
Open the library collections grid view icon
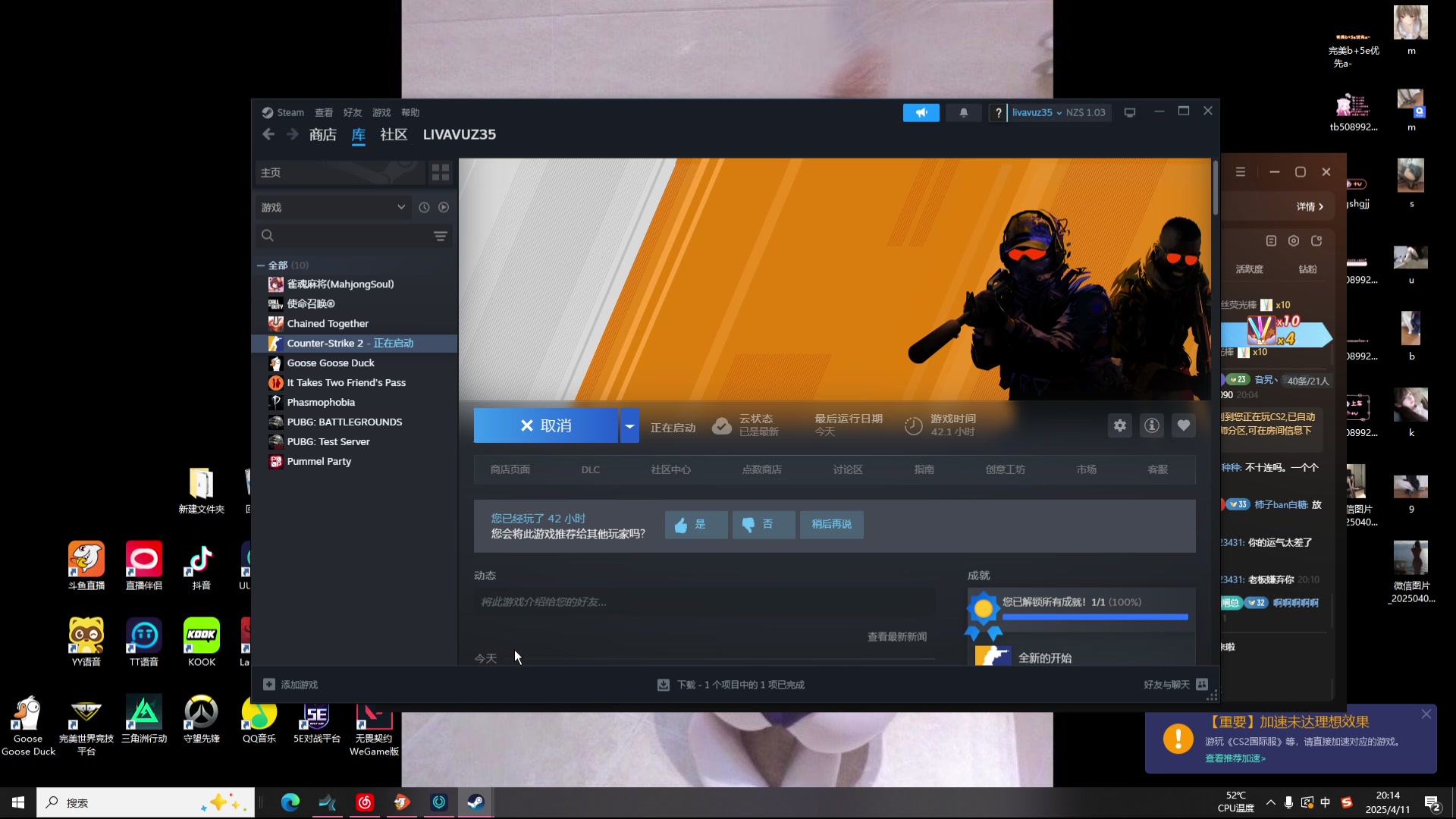click(x=441, y=172)
